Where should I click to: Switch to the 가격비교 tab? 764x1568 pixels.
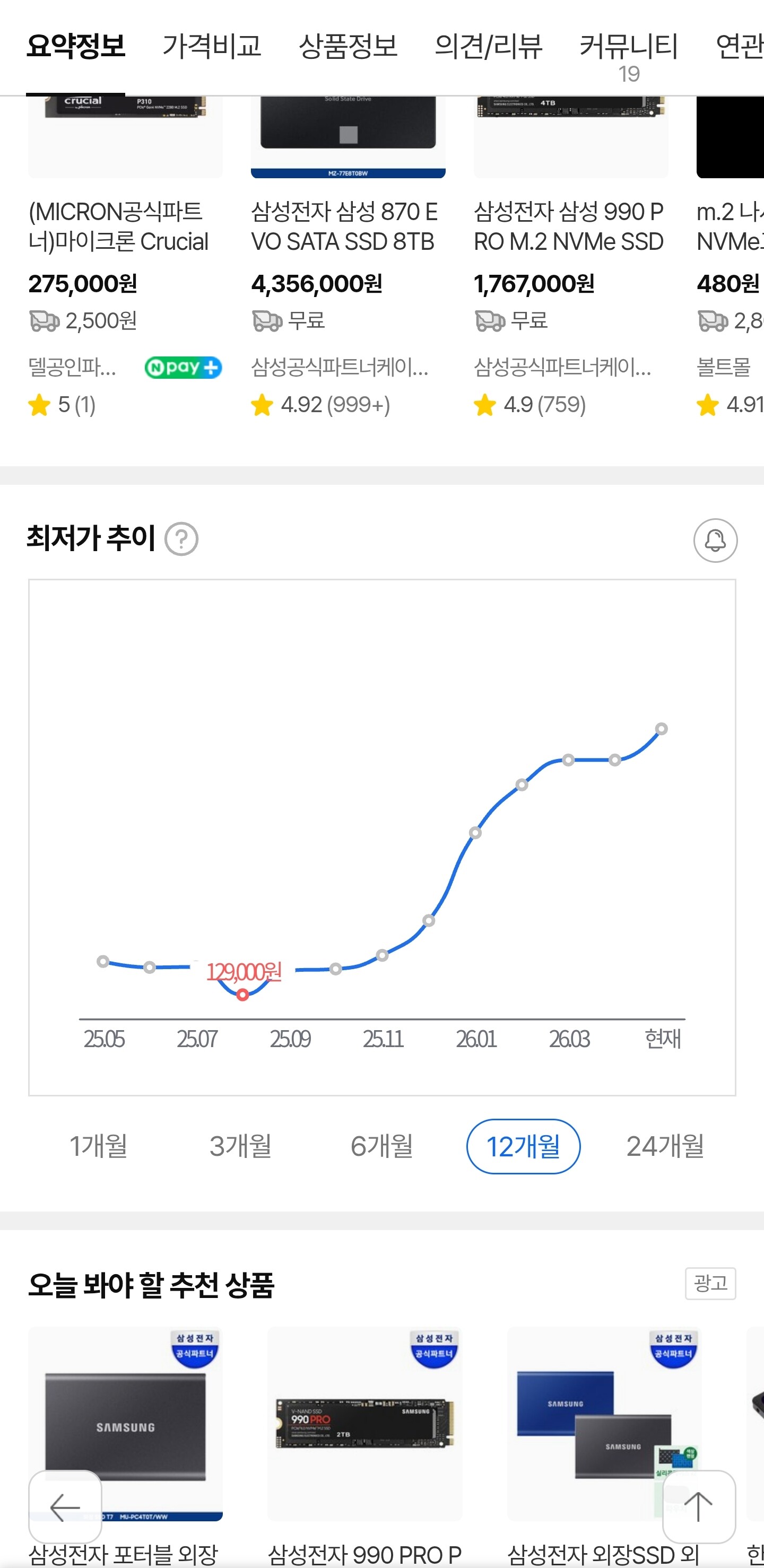click(x=212, y=46)
